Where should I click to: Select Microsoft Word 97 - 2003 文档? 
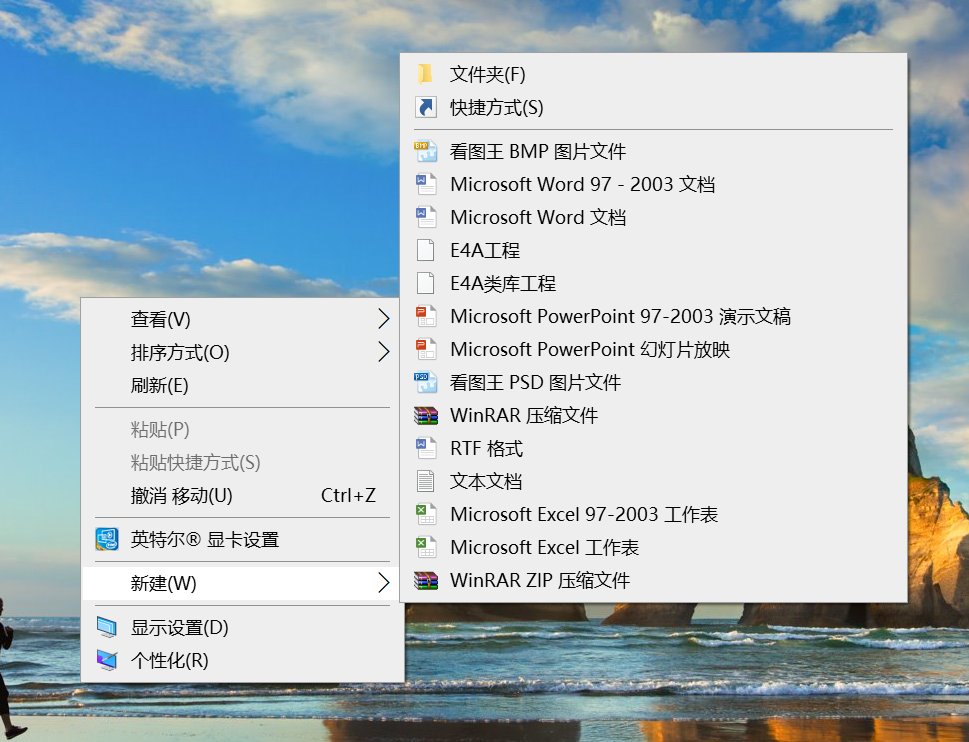tap(654, 184)
